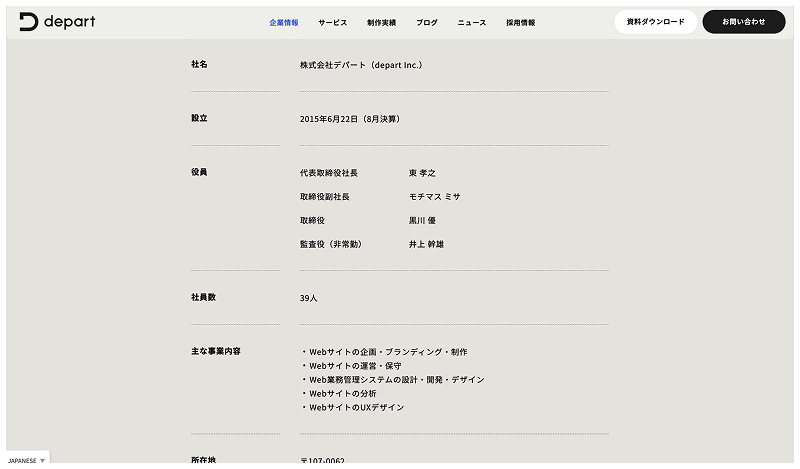Select the 役員 label
The image size is (800, 469).
[199, 172]
